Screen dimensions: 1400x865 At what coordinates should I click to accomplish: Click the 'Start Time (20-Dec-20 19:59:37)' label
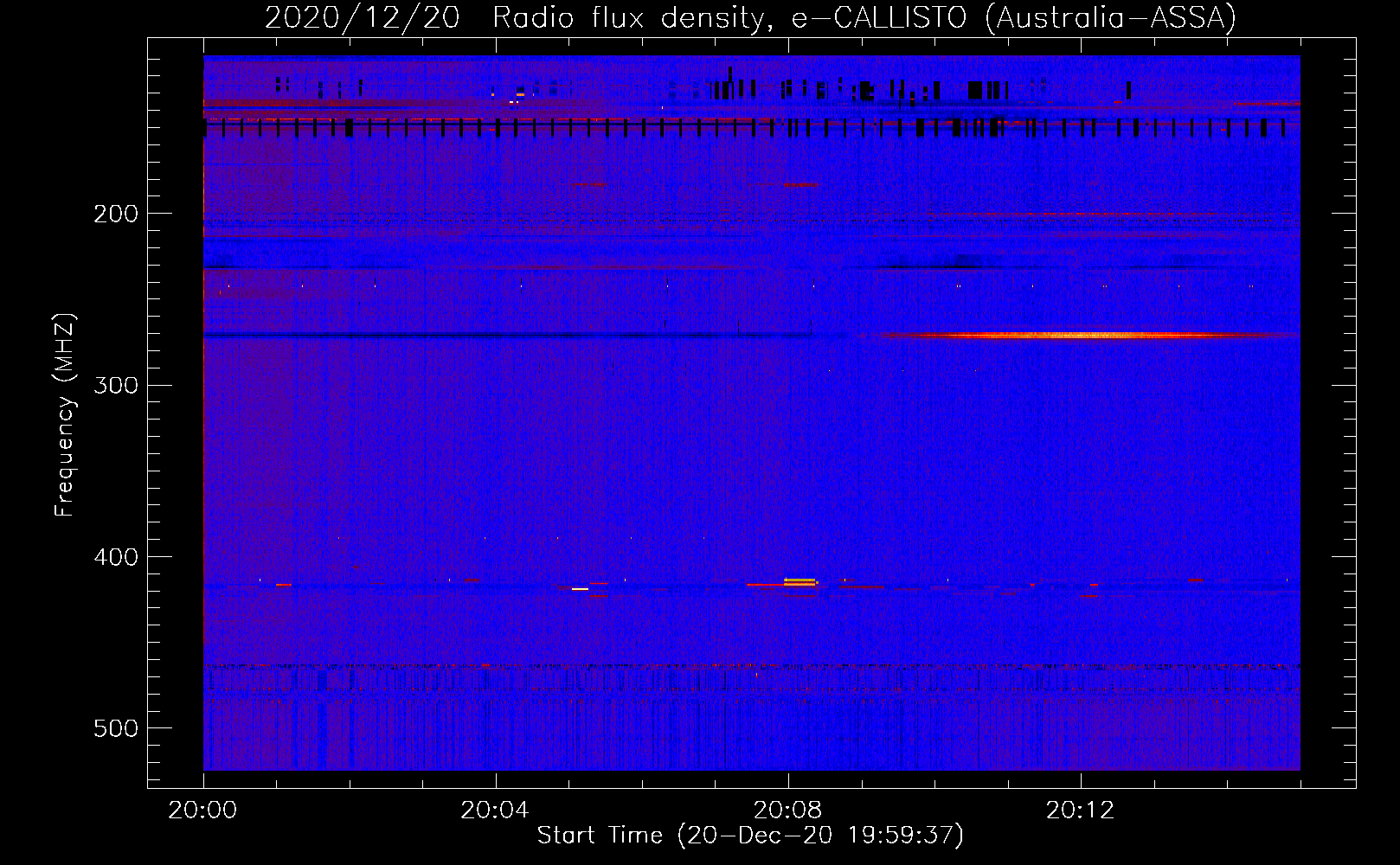coord(750,836)
